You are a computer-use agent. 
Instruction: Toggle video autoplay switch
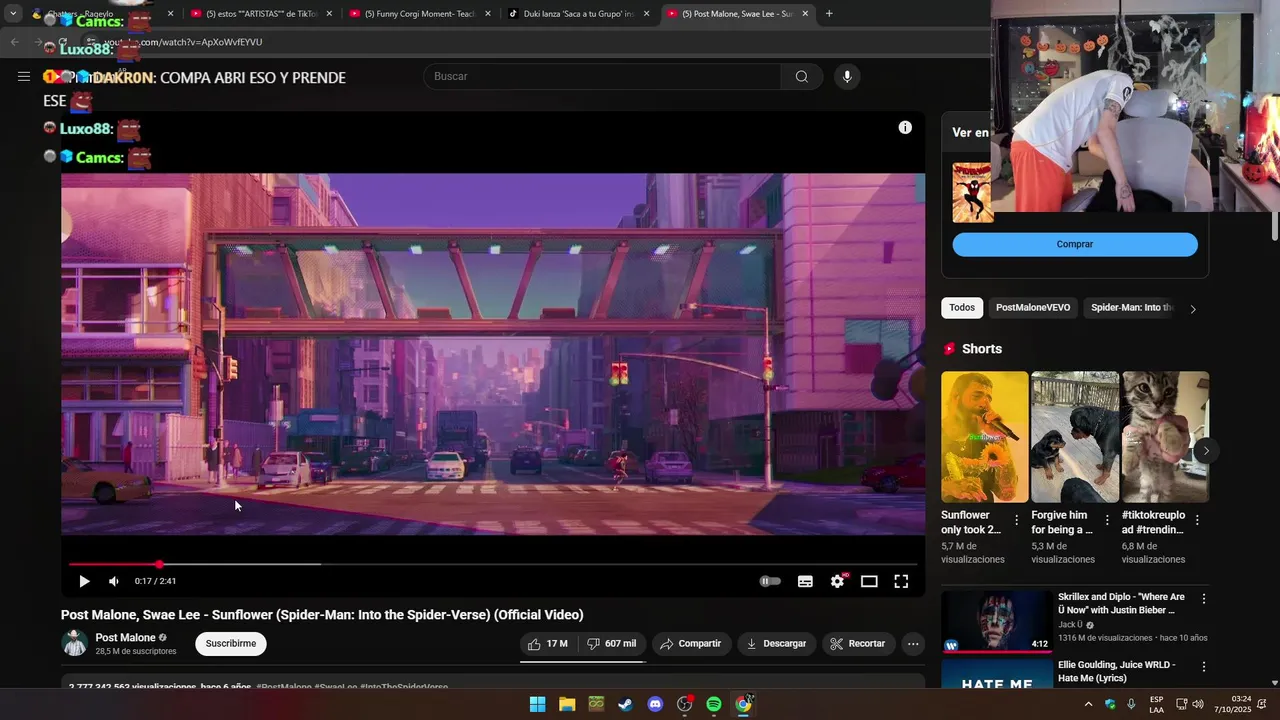pyautogui.click(x=770, y=581)
